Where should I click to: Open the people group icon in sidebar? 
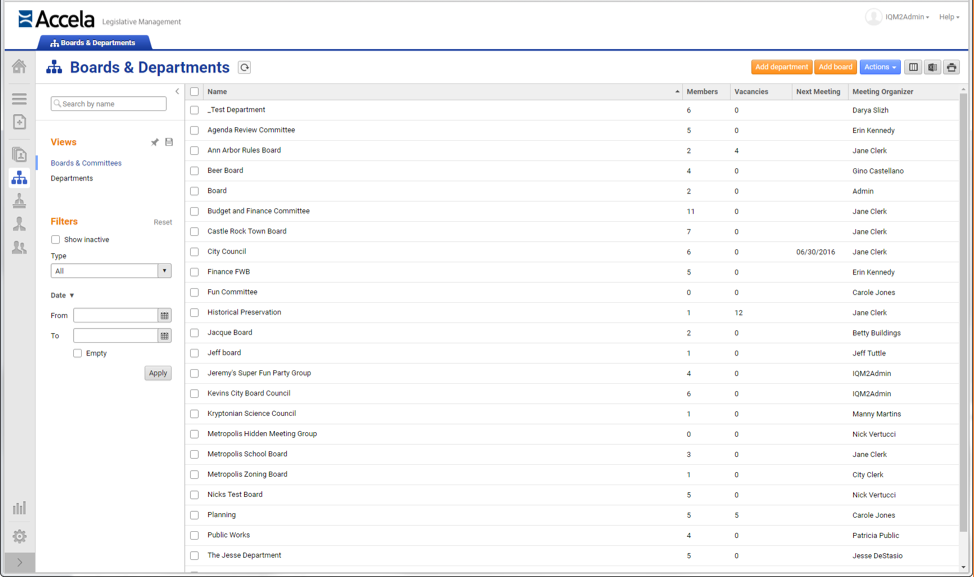click(x=19, y=247)
